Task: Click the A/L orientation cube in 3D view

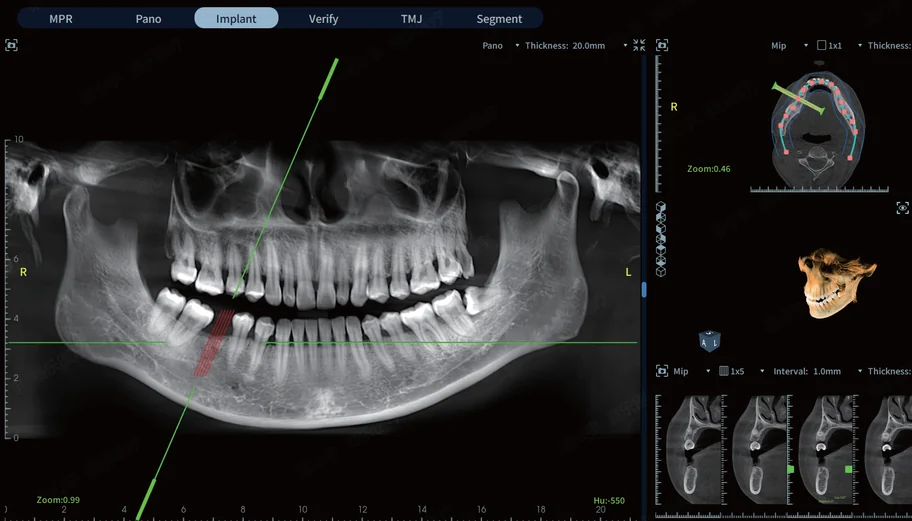Action: (710, 341)
